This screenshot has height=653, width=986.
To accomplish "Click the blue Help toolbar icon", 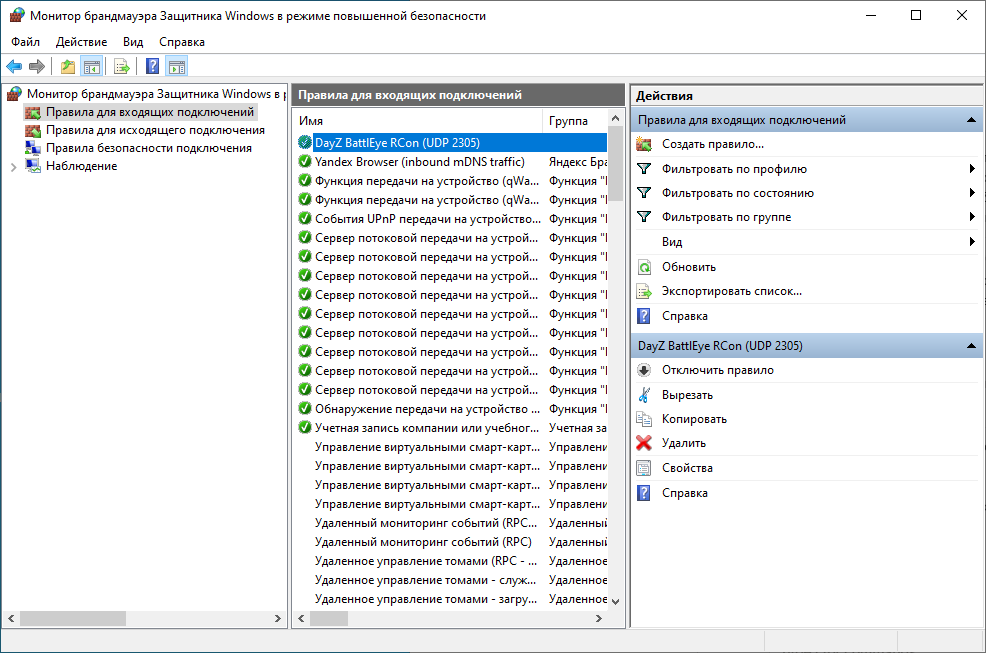I will tap(152, 66).
